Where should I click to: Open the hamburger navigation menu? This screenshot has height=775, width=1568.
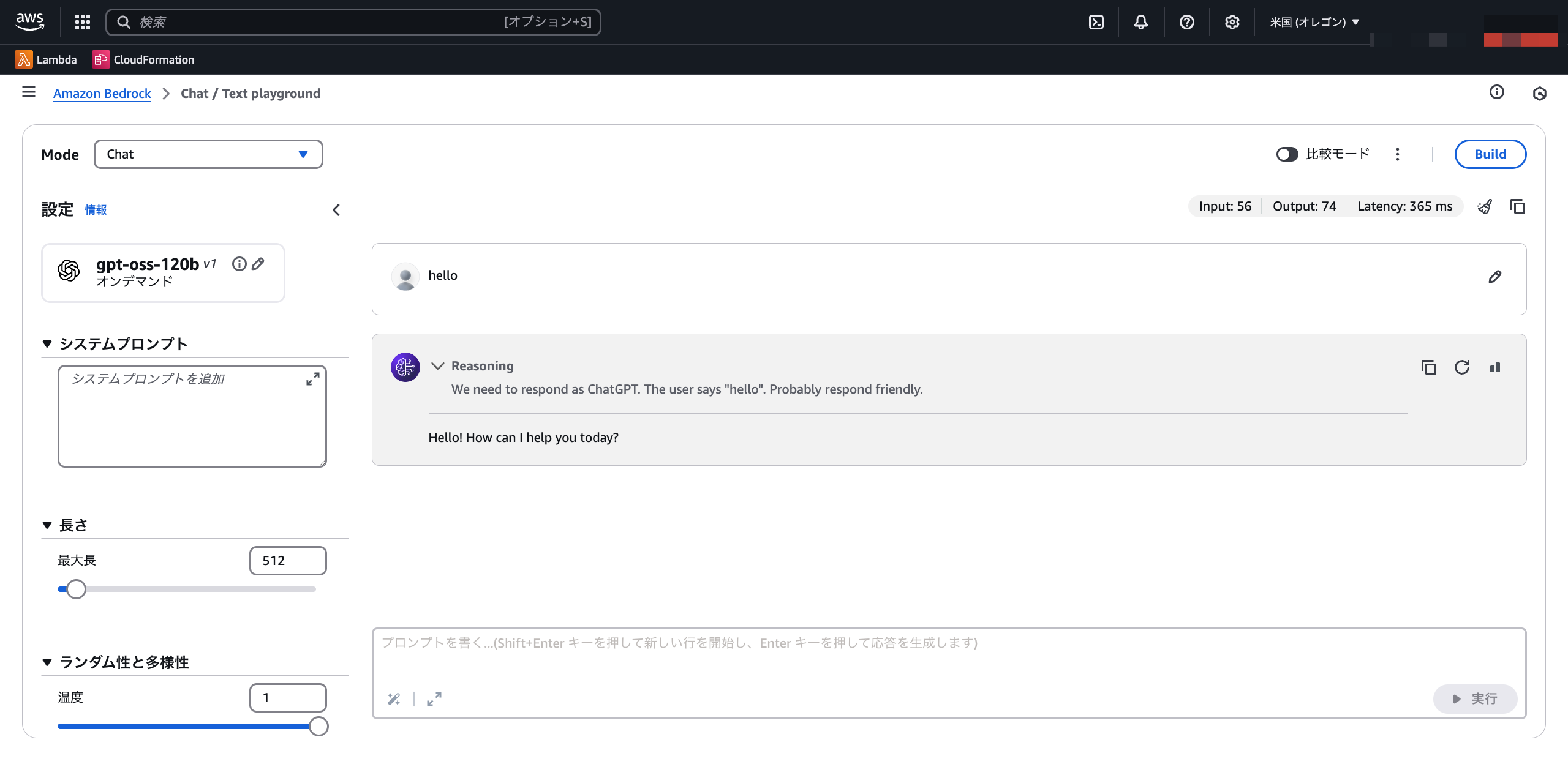28,92
